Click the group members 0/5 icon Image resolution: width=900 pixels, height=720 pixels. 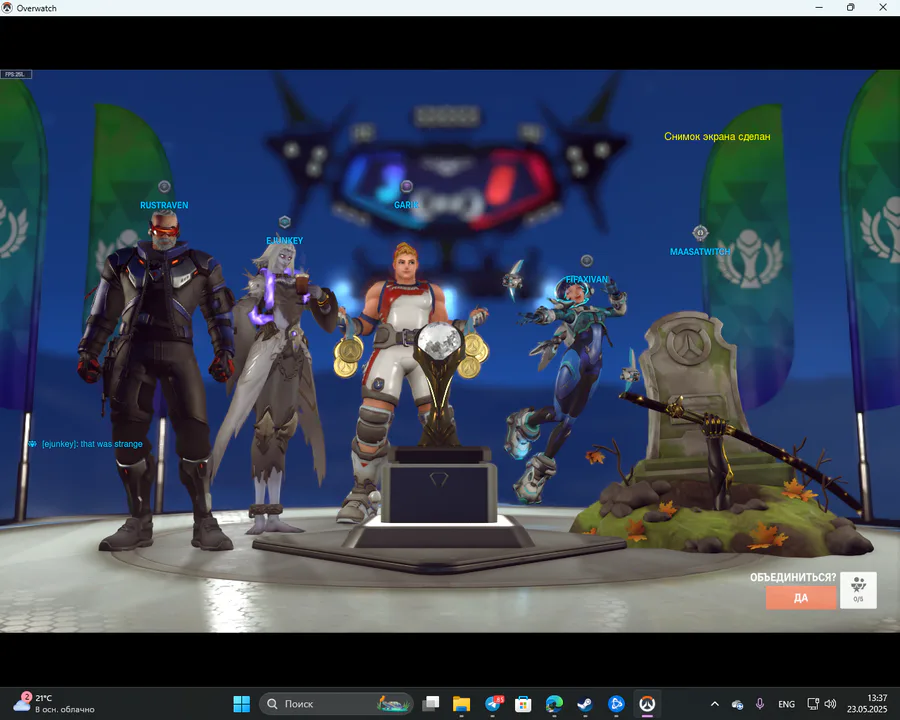pos(858,590)
